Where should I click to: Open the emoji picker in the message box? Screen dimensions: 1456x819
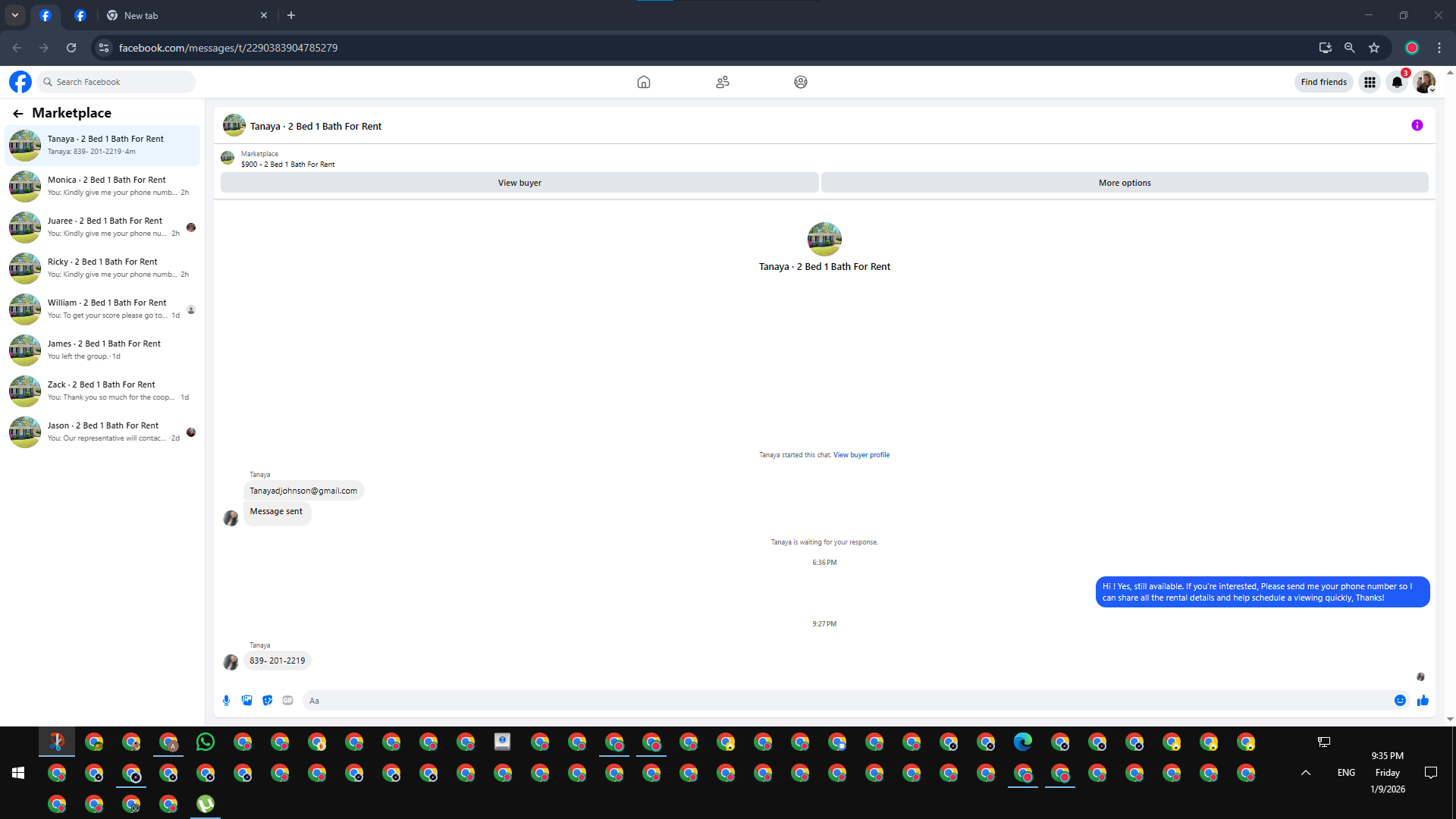tap(1400, 701)
